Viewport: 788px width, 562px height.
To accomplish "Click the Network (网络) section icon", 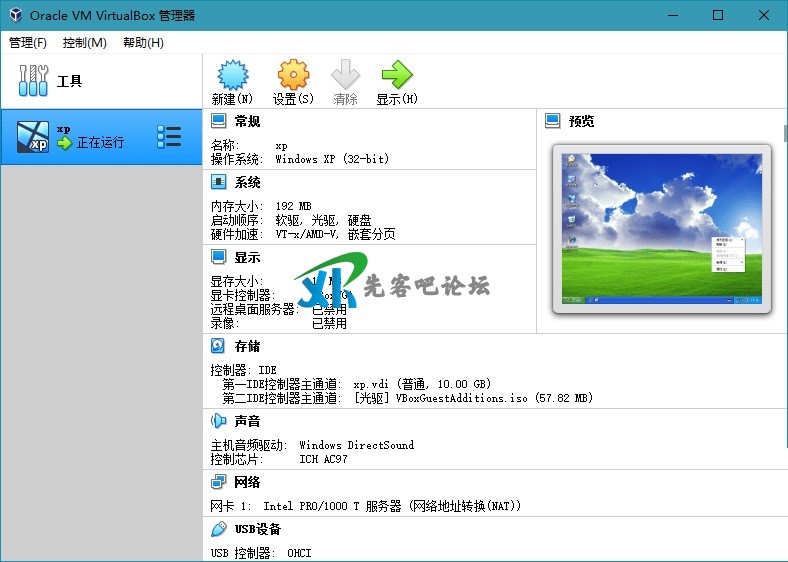I will tap(219, 482).
